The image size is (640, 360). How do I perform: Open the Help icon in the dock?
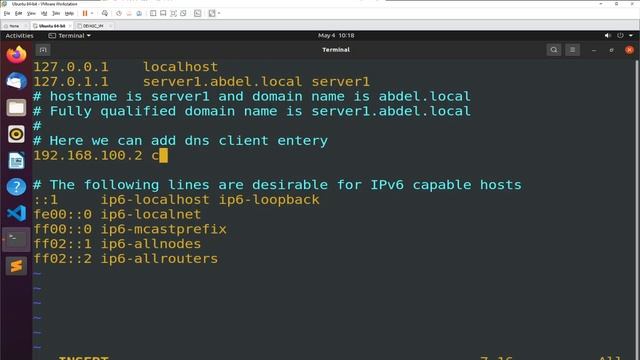[x=16, y=187]
